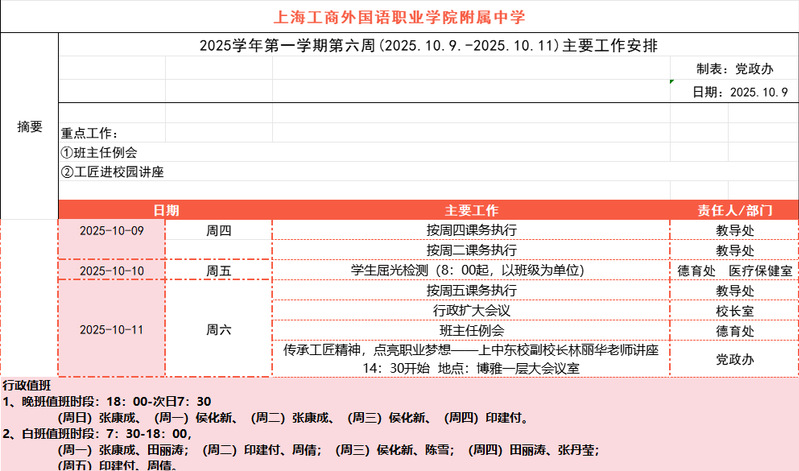The height and width of the screenshot is (471, 799).
Task: Select the 德育处 医疗保健室 department cell
Action: pyautogui.click(x=734, y=270)
